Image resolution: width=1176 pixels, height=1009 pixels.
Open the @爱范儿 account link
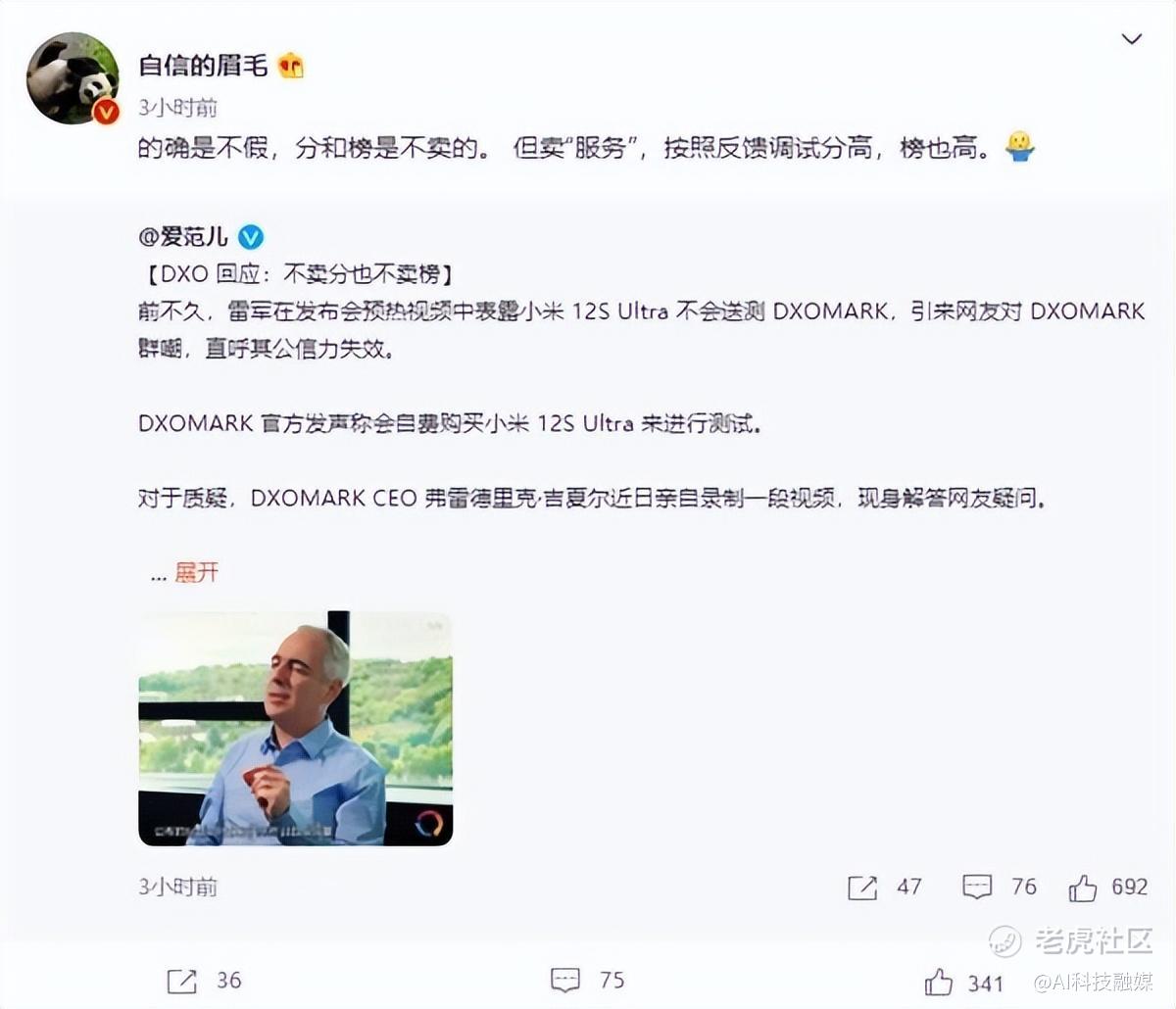[183, 236]
